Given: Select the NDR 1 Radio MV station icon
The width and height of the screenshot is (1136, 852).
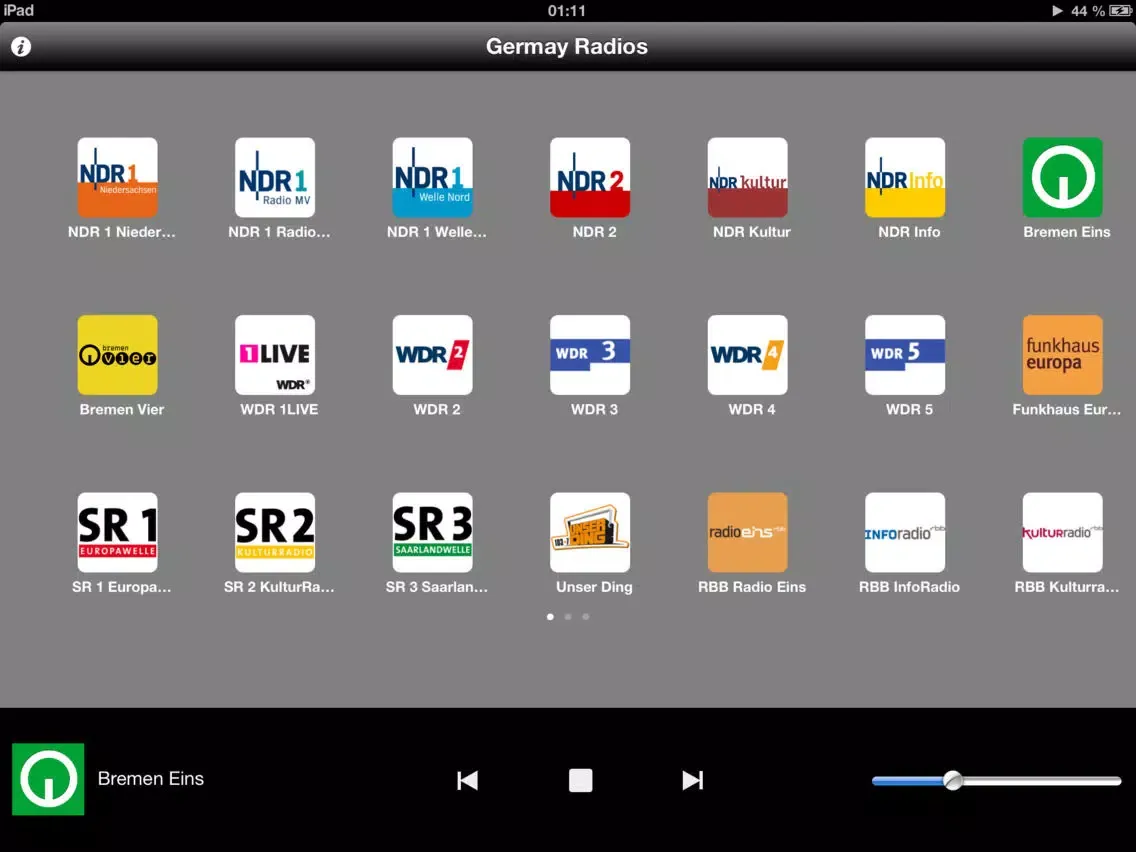Looking at the screenshot, I should (x=275, y=178).
